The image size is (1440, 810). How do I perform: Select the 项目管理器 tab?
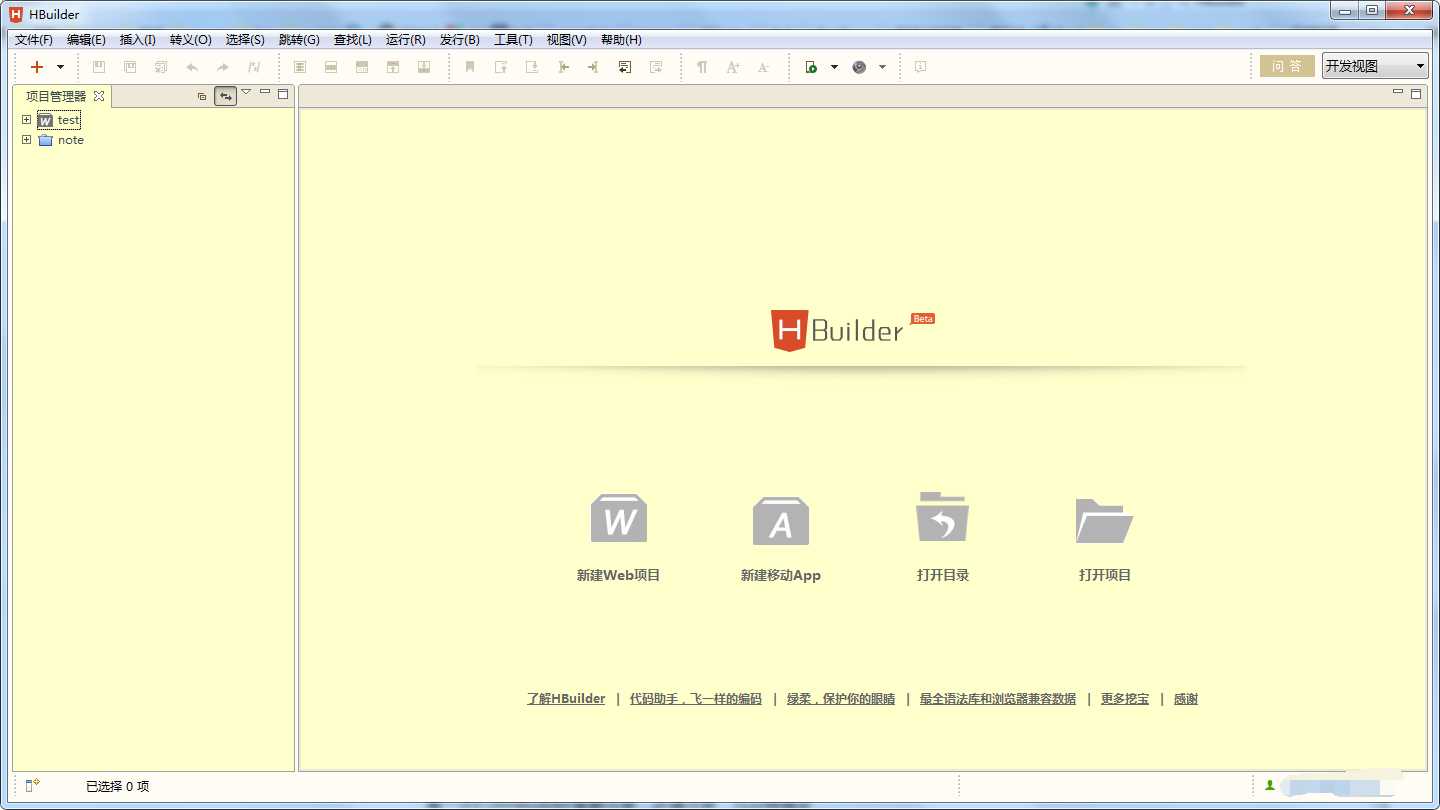(56, 96)
